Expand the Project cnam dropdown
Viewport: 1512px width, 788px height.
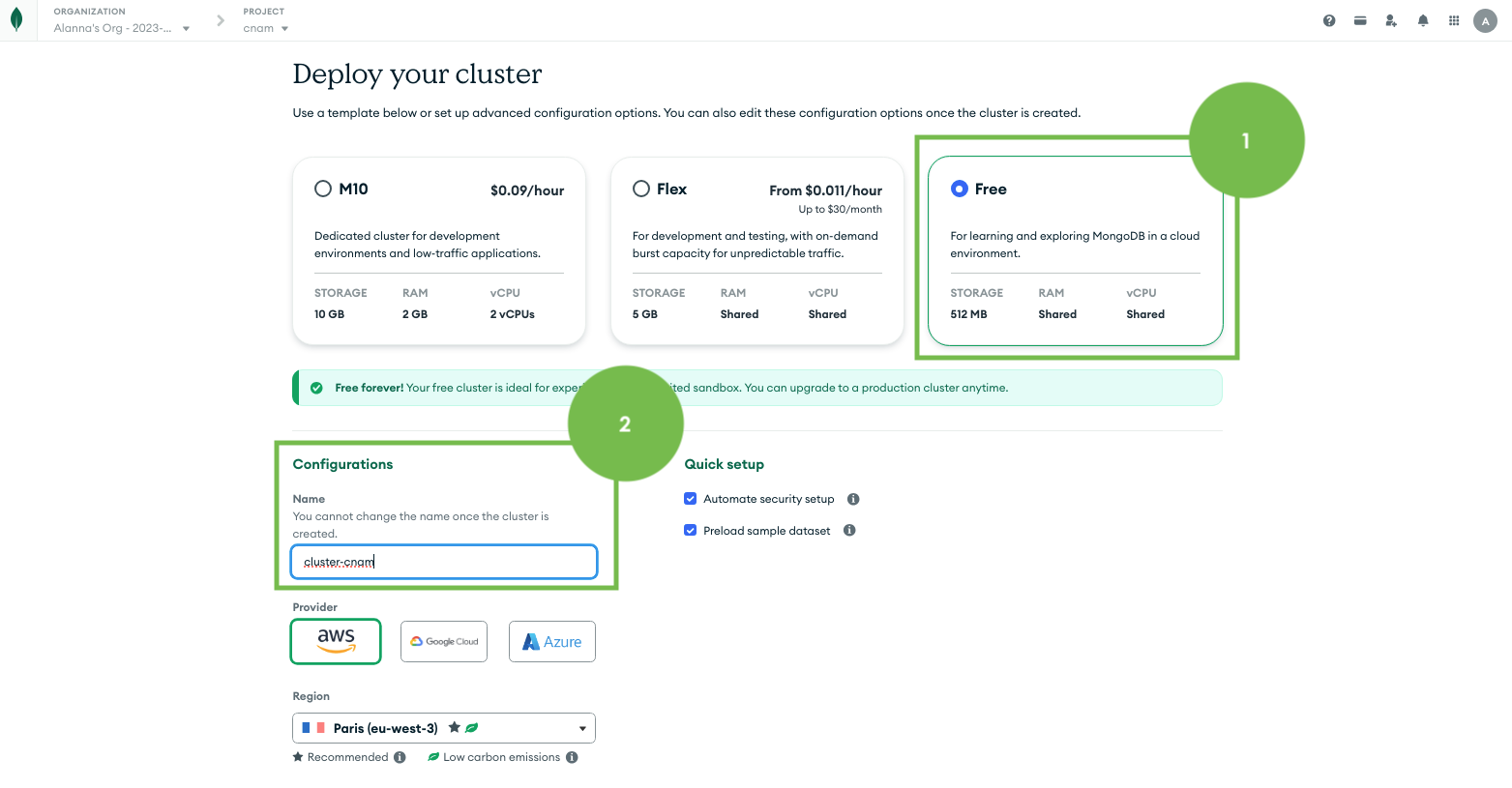266,28
